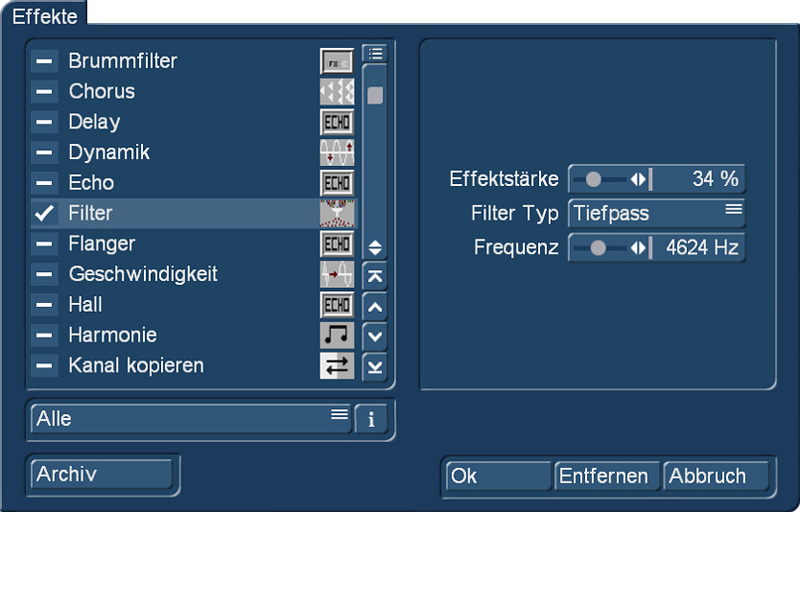The width and height of the screenshot is (800, 600).
Task: Enable the Echo effect toggle
Action: 44,183
